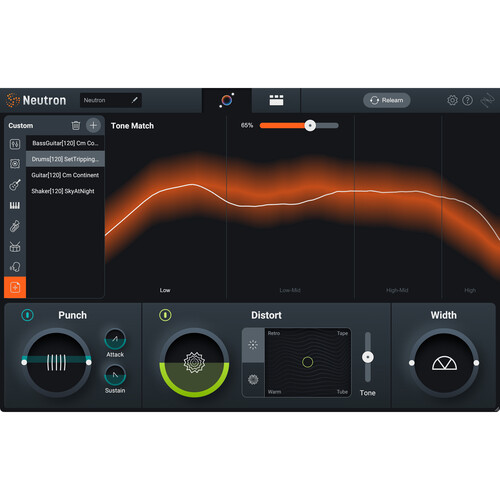500x500 pixels.
Task: Select the vocal head profile icon
Action: 15,267
